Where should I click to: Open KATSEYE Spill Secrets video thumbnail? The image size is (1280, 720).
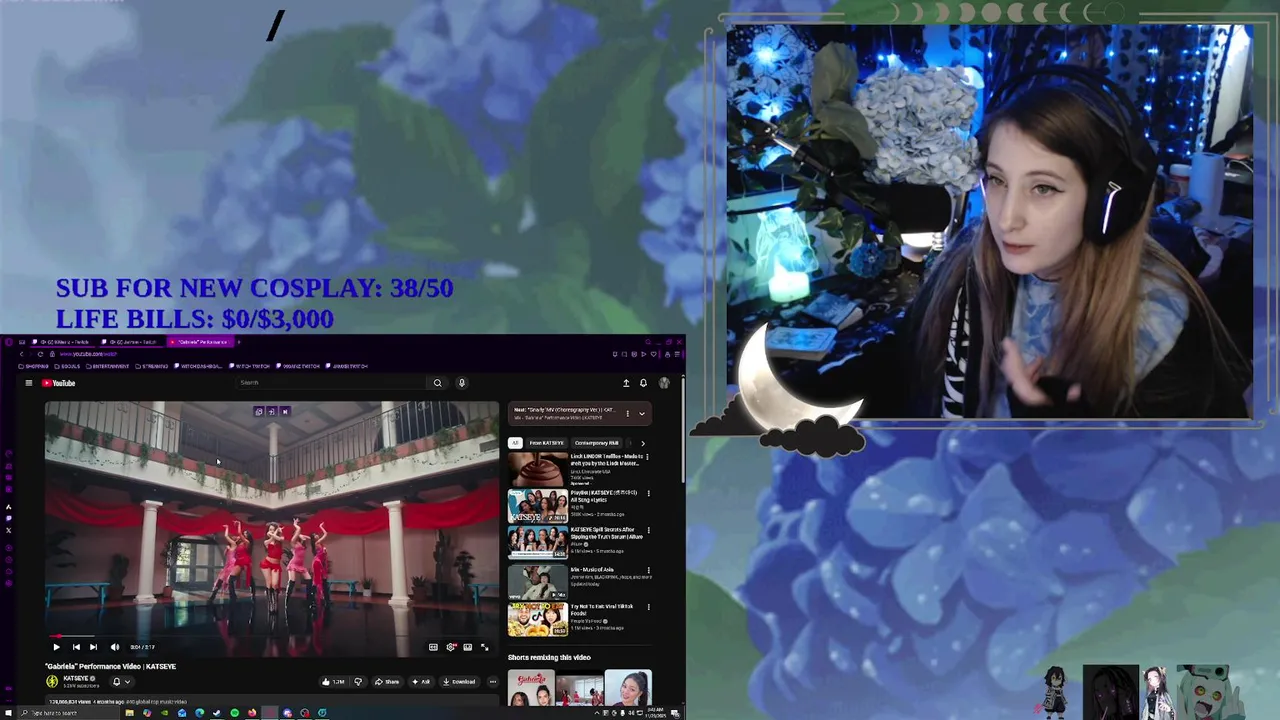pyautogui.click(x=538, y=545)
